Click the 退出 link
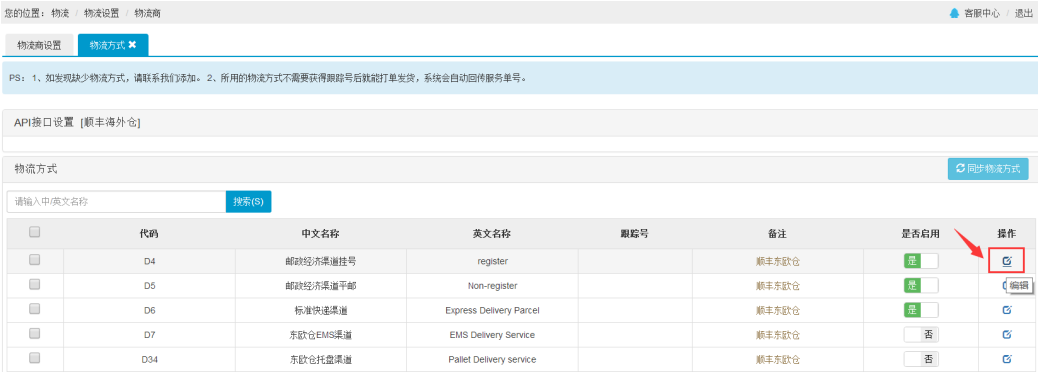The image size is (1040, 381). pos(1023,13)
